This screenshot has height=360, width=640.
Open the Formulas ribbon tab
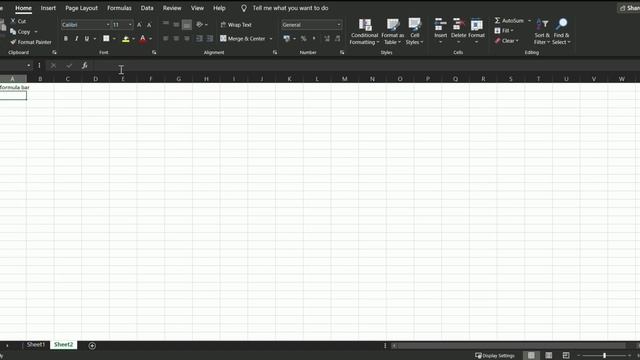[x=119, y=8]
